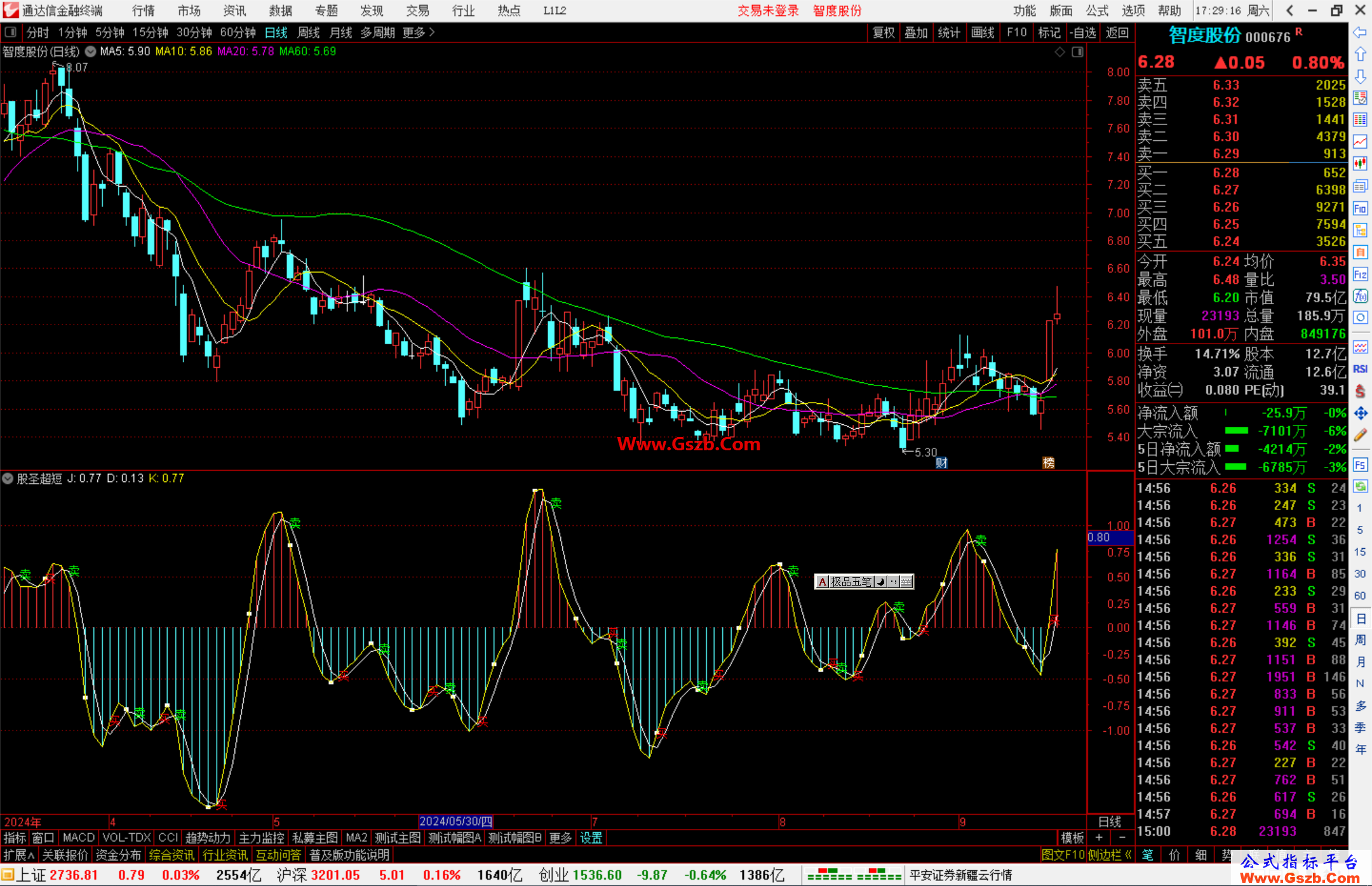Click the panel icon beside the chart diamond
Viewport: 1372px width, 886px height.
1077,52
